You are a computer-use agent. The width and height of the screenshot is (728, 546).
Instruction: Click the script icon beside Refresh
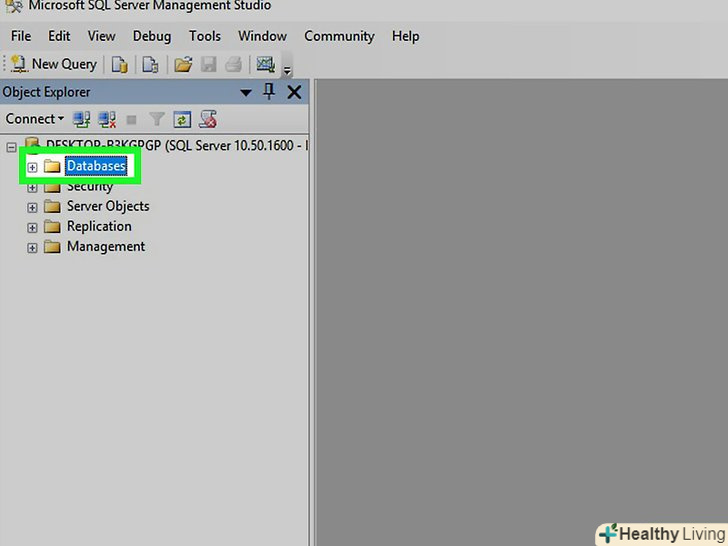pos(208,119)
